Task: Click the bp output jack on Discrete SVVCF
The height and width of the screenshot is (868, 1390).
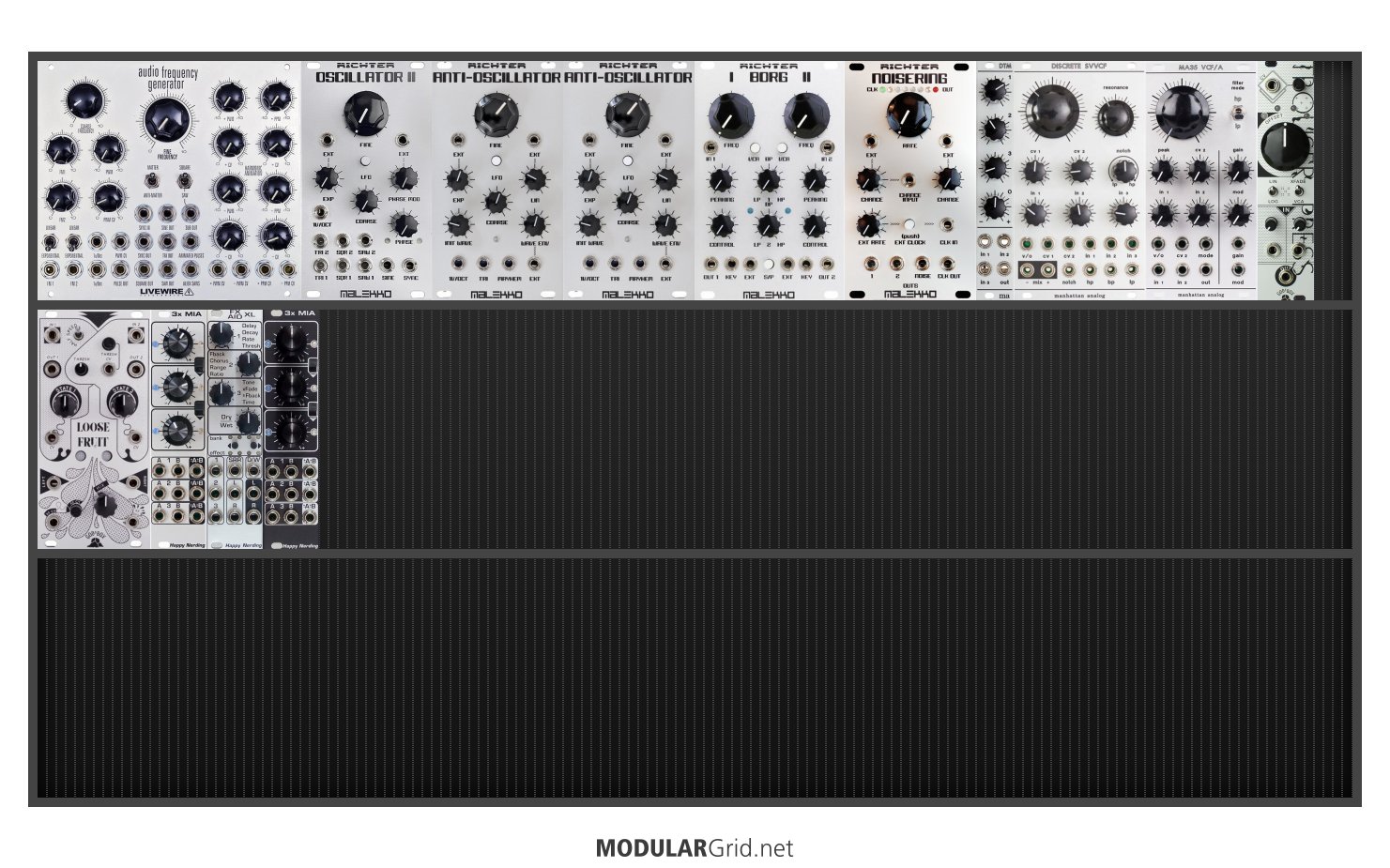Action: tap(1111, 269)
